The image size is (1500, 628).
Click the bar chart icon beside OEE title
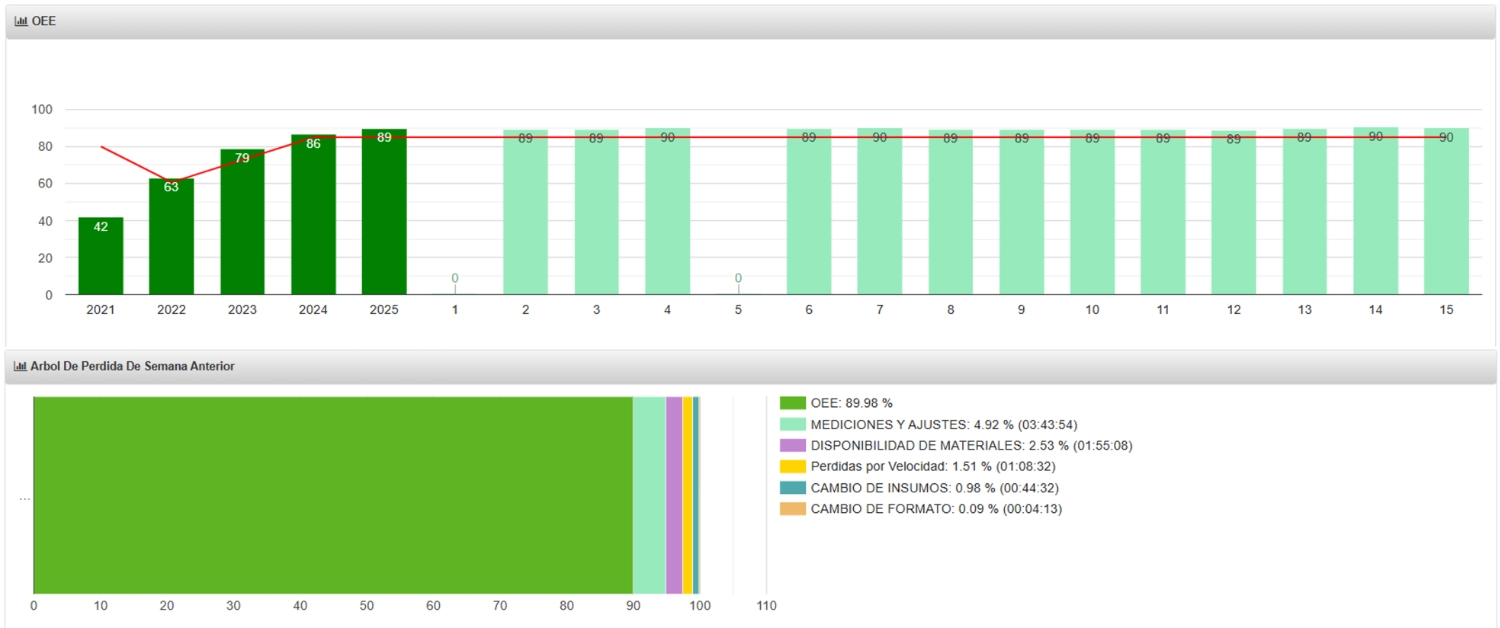point(21,21)
